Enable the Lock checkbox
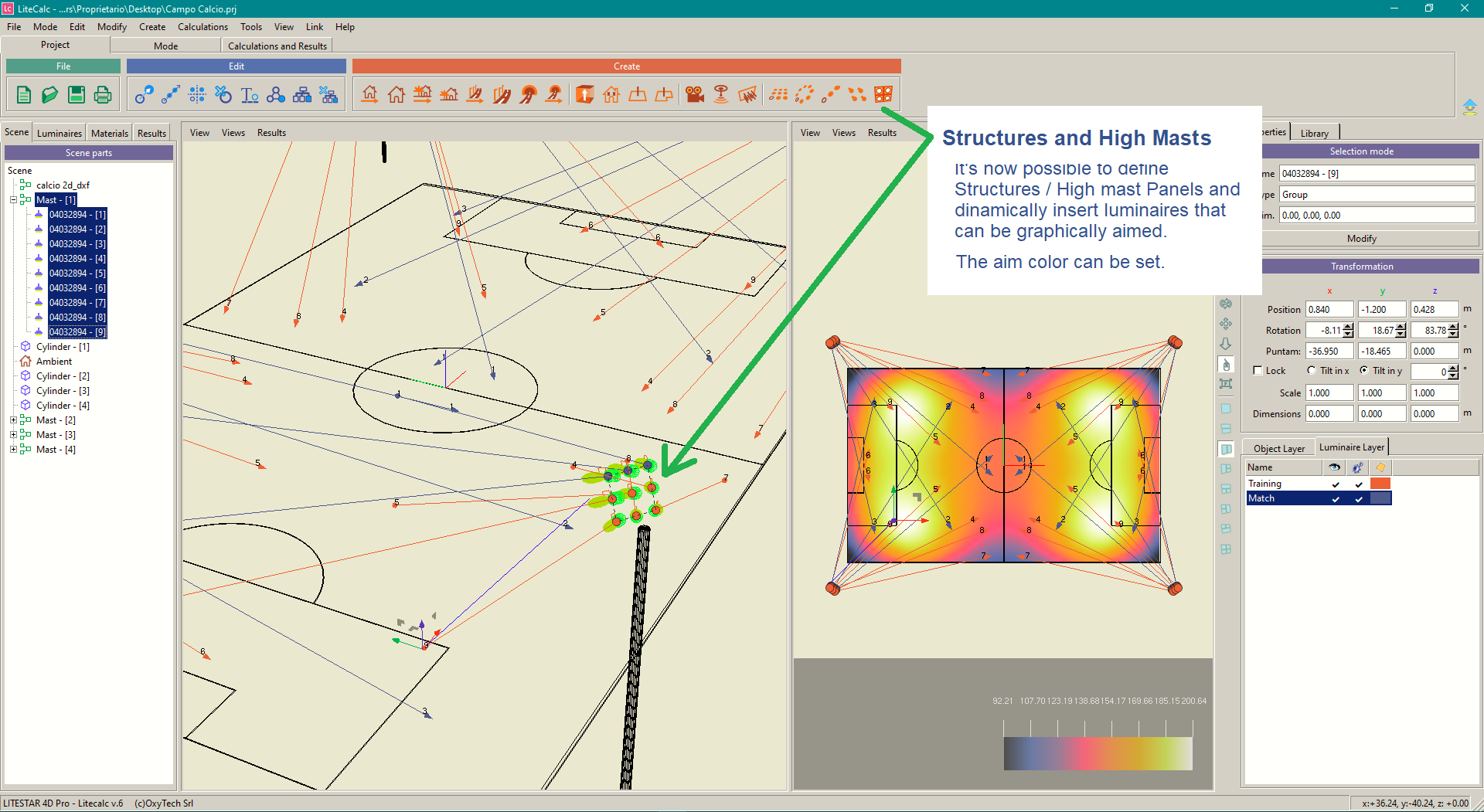 [x=1258, y=371]
